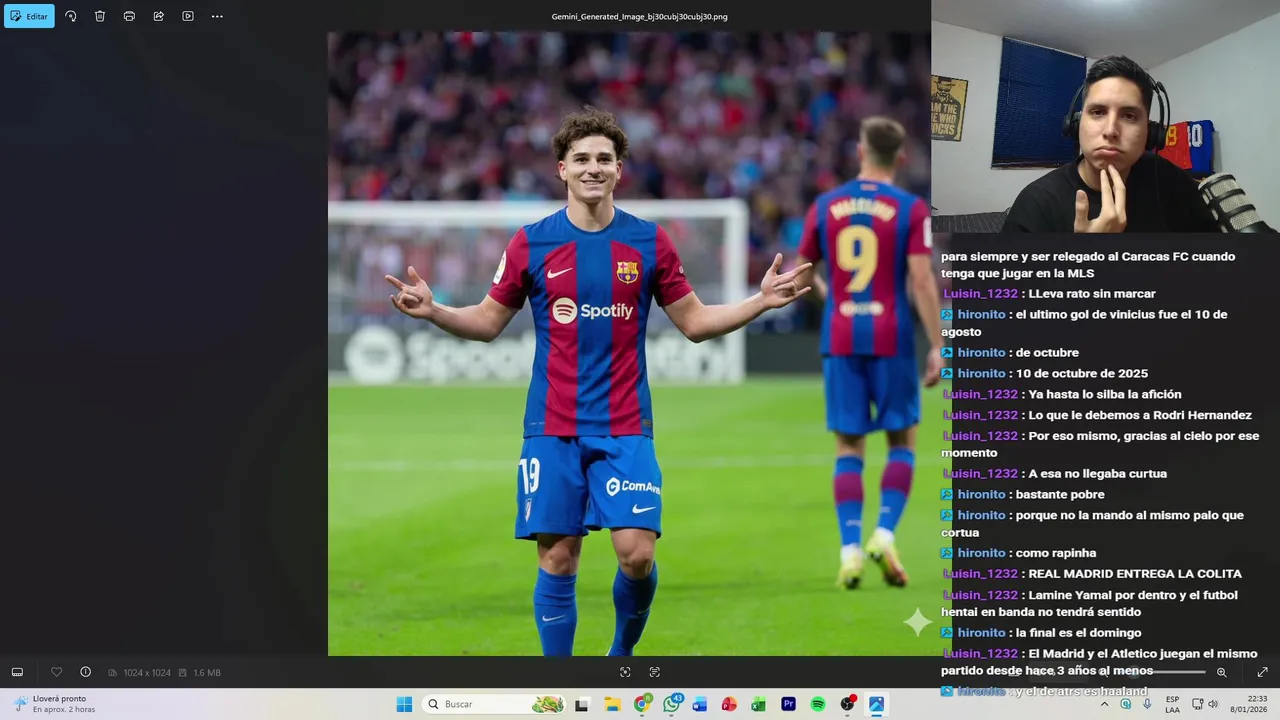1280x720 pixels.
Task: Expand the system tray hidden icons chevron
Action: tap(1104, 704)
